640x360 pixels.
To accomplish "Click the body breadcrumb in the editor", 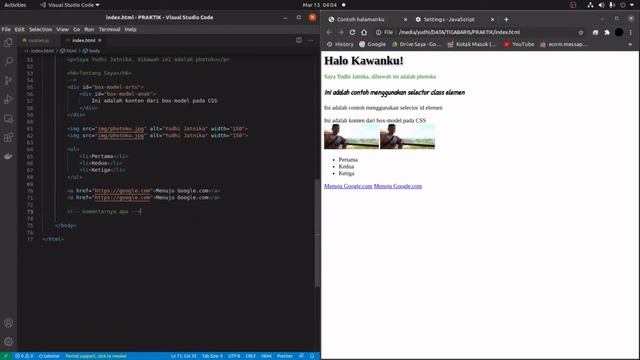I will (91, 51).
